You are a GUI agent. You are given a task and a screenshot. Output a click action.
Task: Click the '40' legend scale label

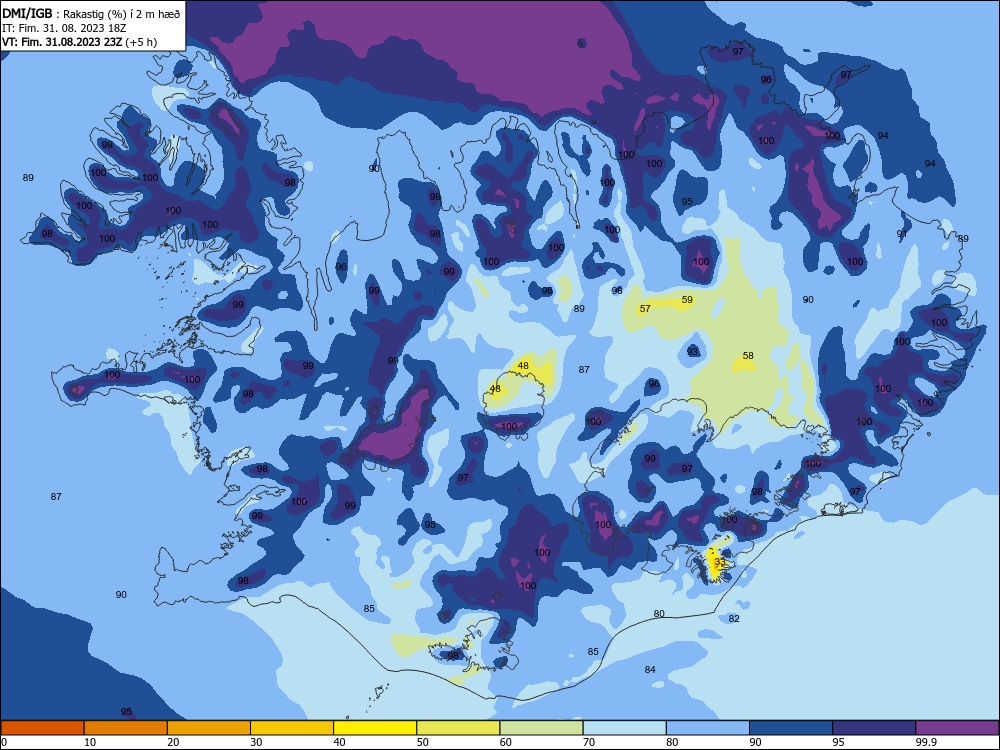pyautogui.click(x=339, y=742)
